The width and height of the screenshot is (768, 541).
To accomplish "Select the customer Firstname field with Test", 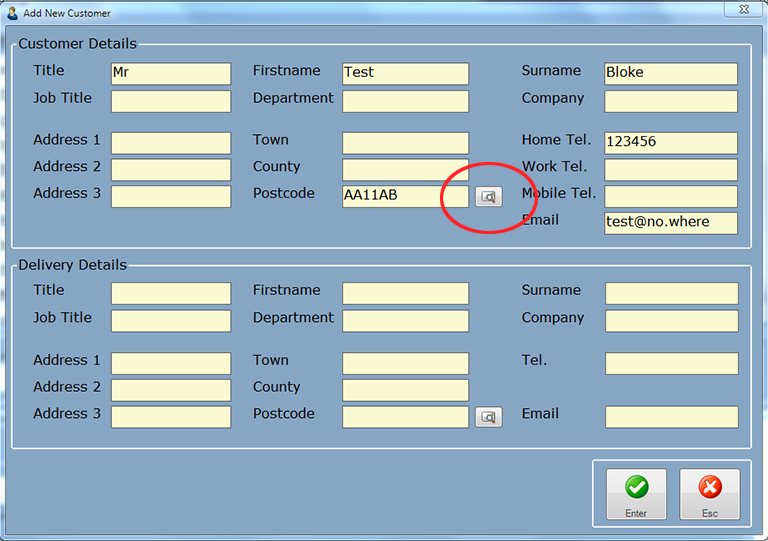I will coord(405,74).
